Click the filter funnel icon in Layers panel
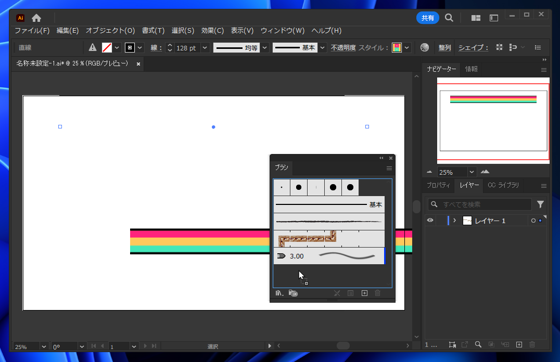The image size is (560, 362). pyautogui.click(x=540, y=204)
